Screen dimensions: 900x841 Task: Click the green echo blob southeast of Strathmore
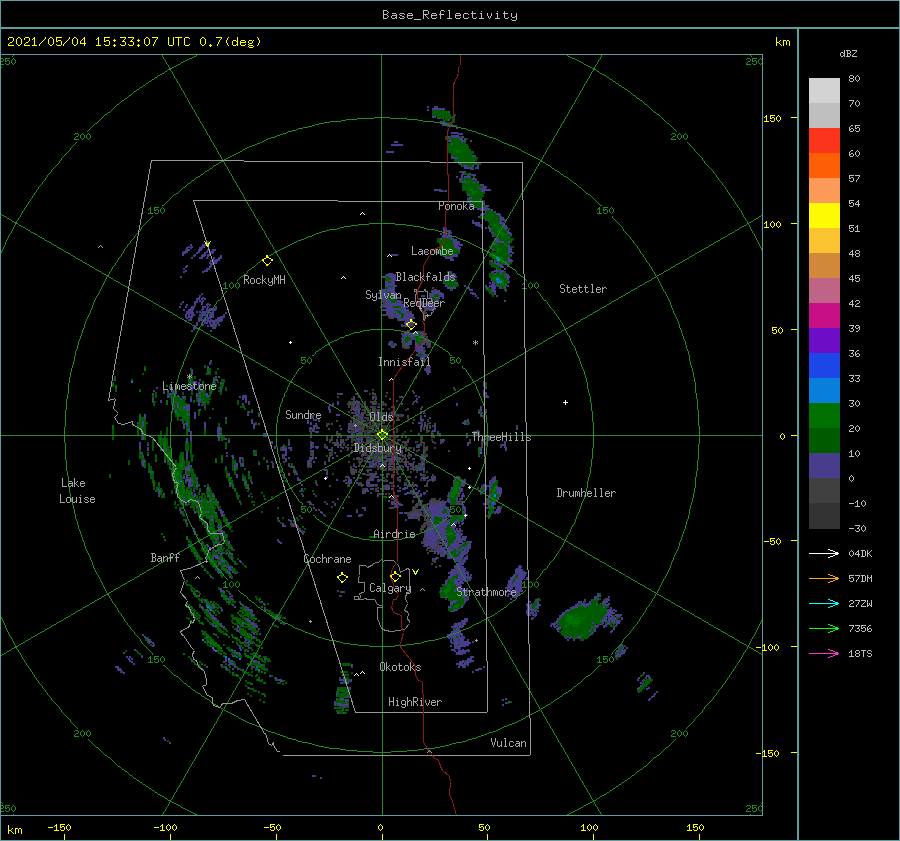[x=585, y=618]
